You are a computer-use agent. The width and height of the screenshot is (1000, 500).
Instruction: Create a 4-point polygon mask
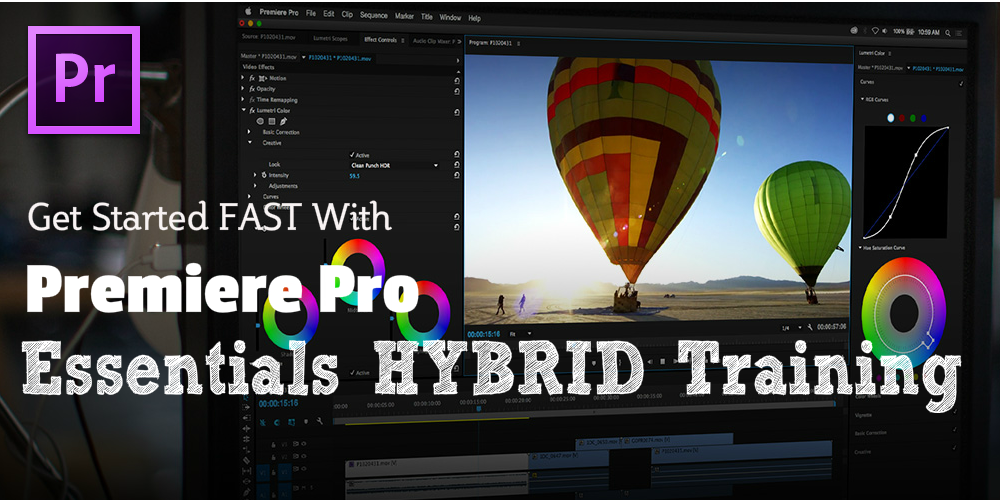(x=272, y=121)
